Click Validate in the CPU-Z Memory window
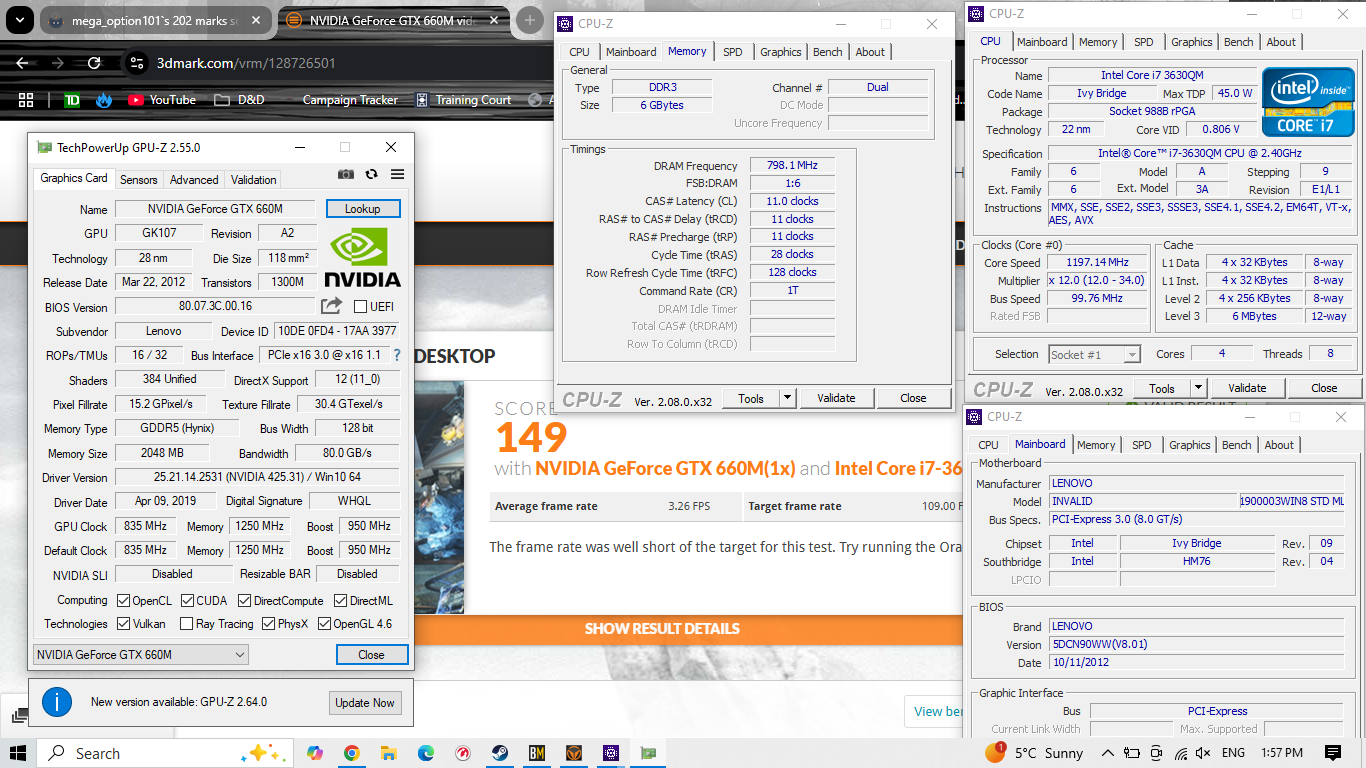This screenshot has height=768, width=1366. coord(836,398)
